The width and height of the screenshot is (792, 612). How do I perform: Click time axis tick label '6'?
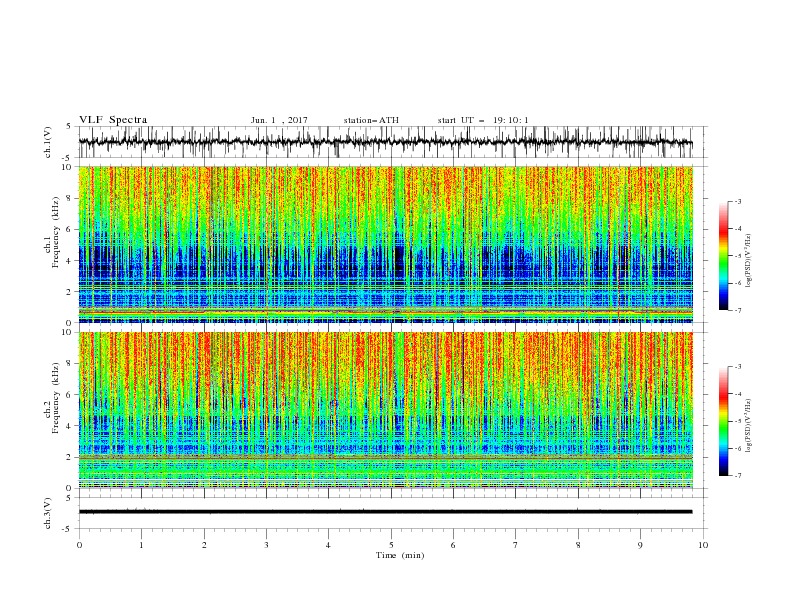click(453, 545)
